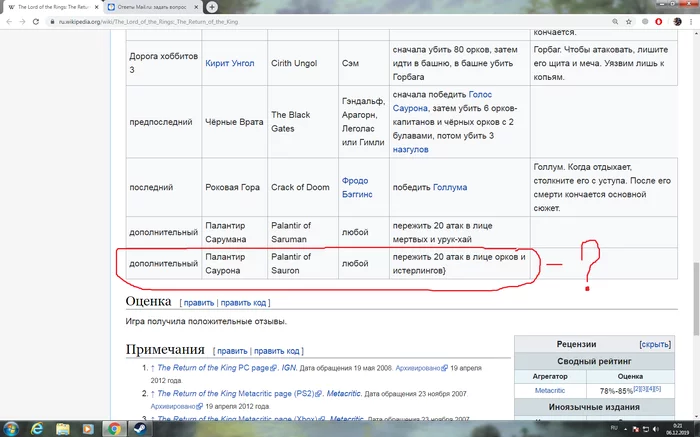Jump up via arrow of reference 1

153,368
